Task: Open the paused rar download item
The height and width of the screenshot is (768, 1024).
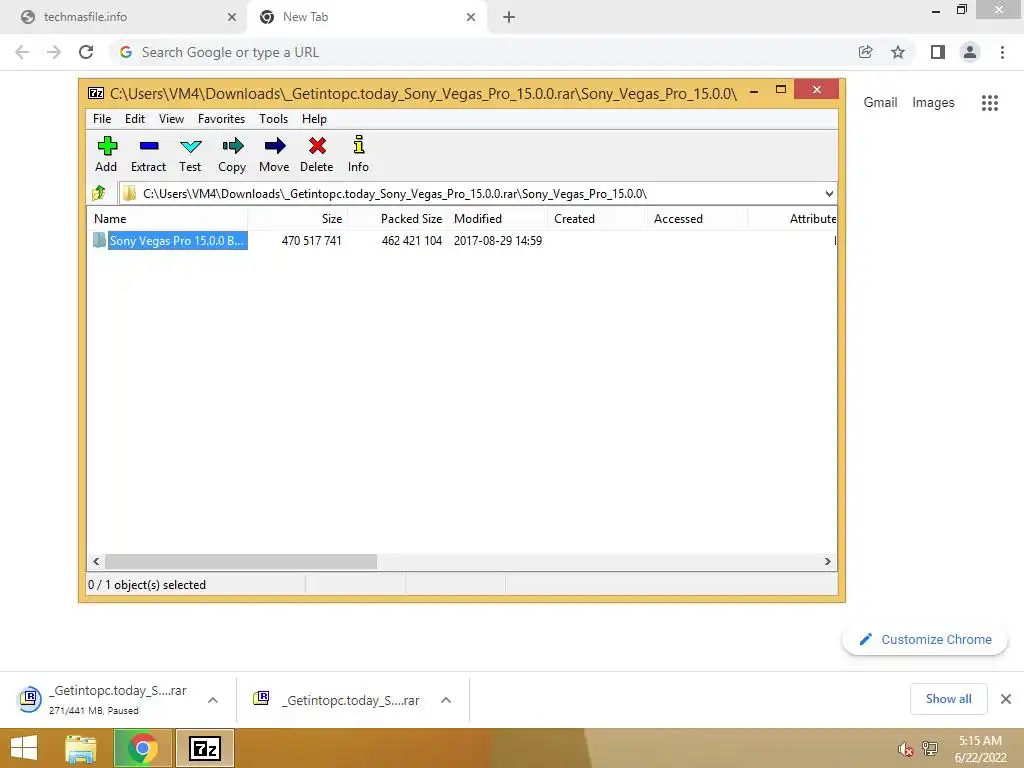Action: (x=102, y=699)
